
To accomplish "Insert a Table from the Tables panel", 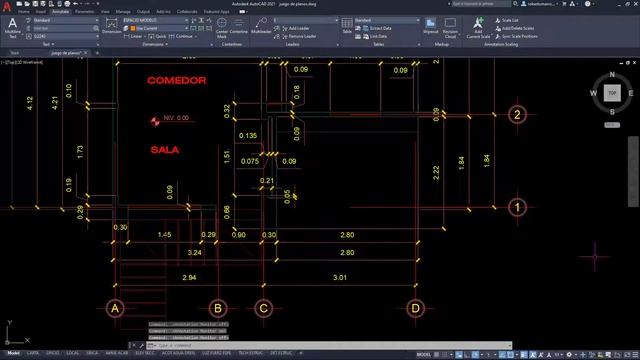I will (x=347, y=26).
